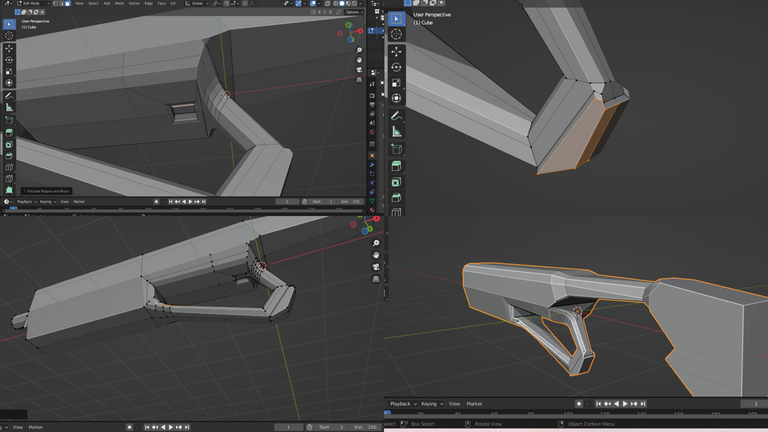Select the large Move tool in the top-right viewport
768x432 pixels.
tap(396, 51)
